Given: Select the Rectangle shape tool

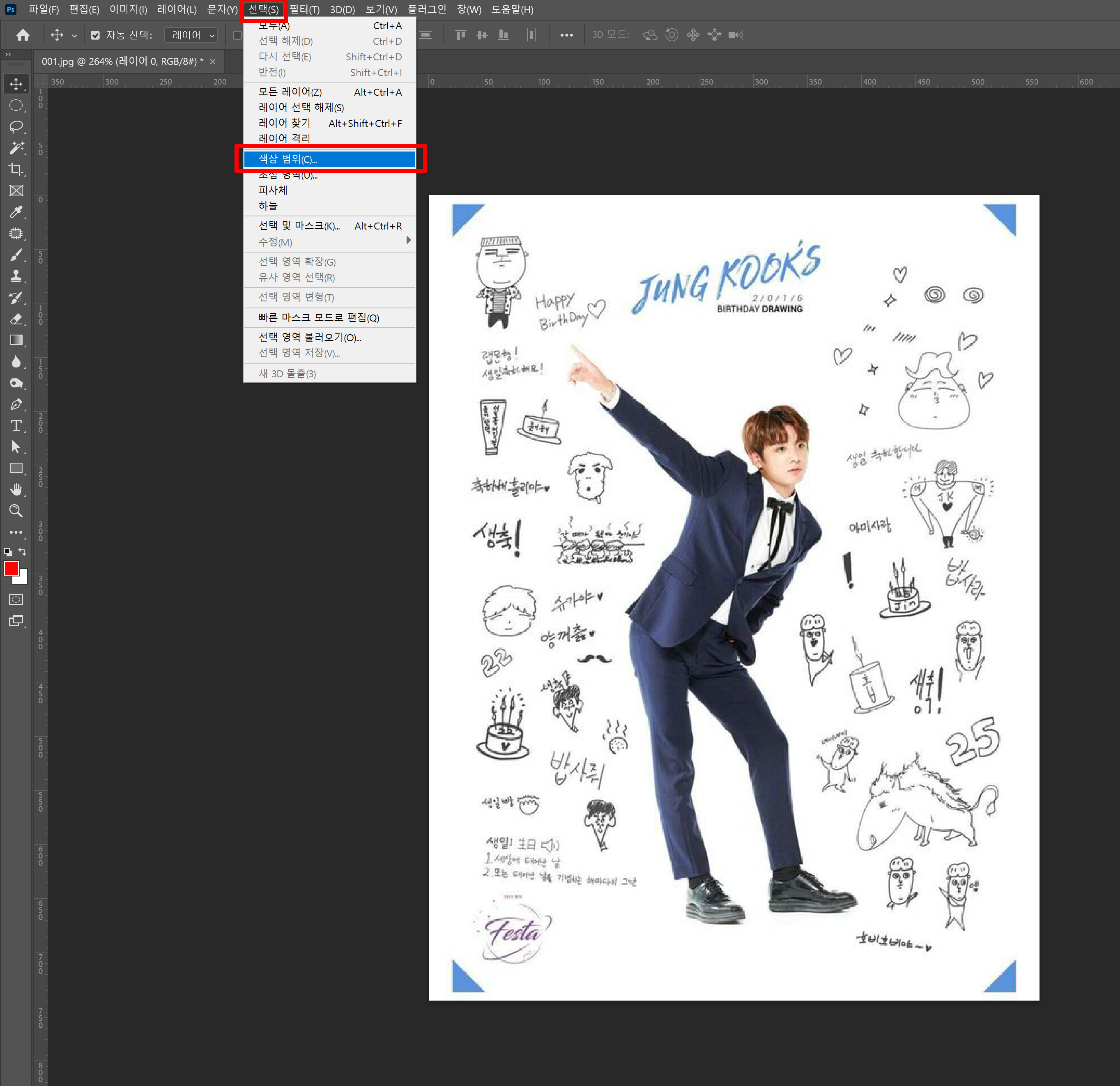Looking at the screenshot, I should [16, 468].
